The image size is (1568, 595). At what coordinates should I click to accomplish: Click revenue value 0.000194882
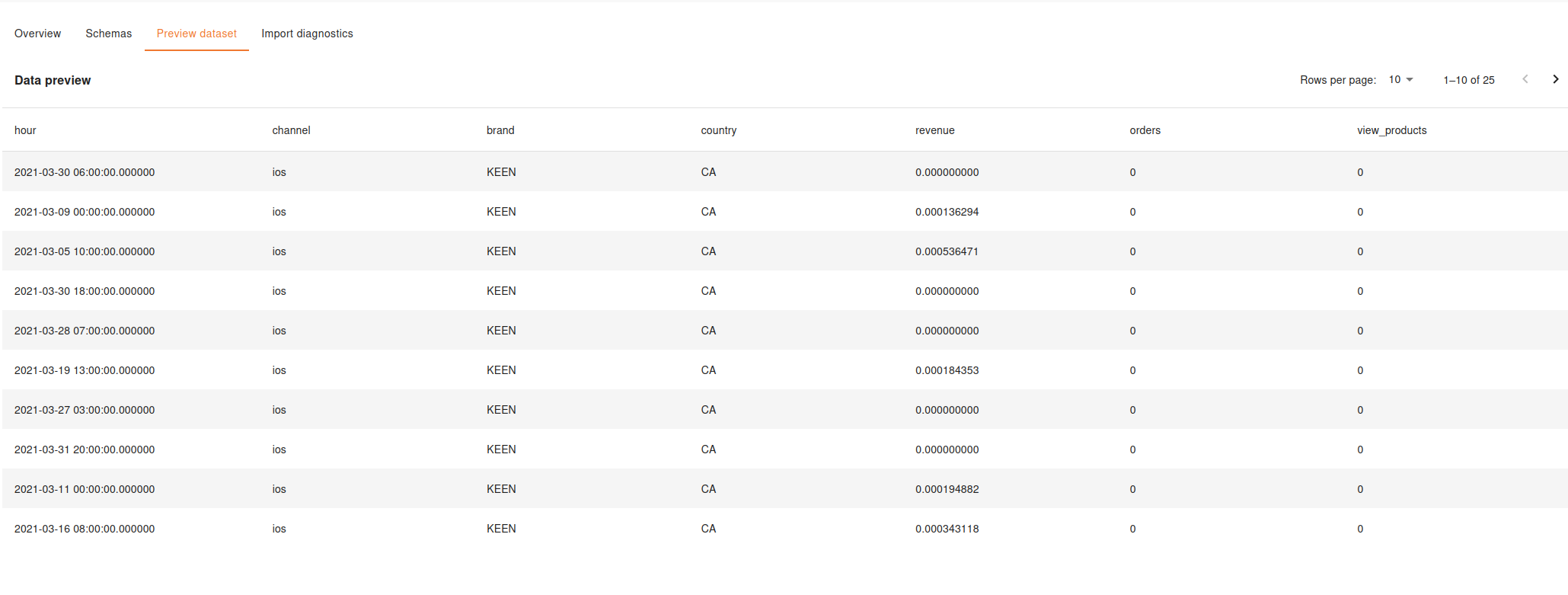coord(947,489)
